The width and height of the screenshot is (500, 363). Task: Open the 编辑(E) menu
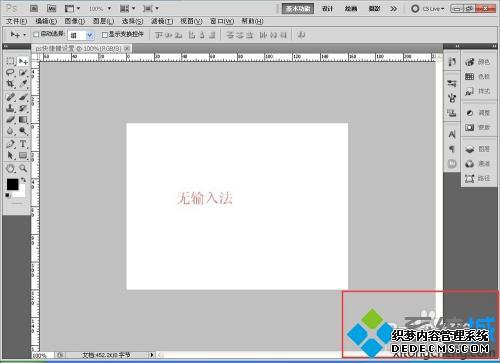[x=46, y=21]
